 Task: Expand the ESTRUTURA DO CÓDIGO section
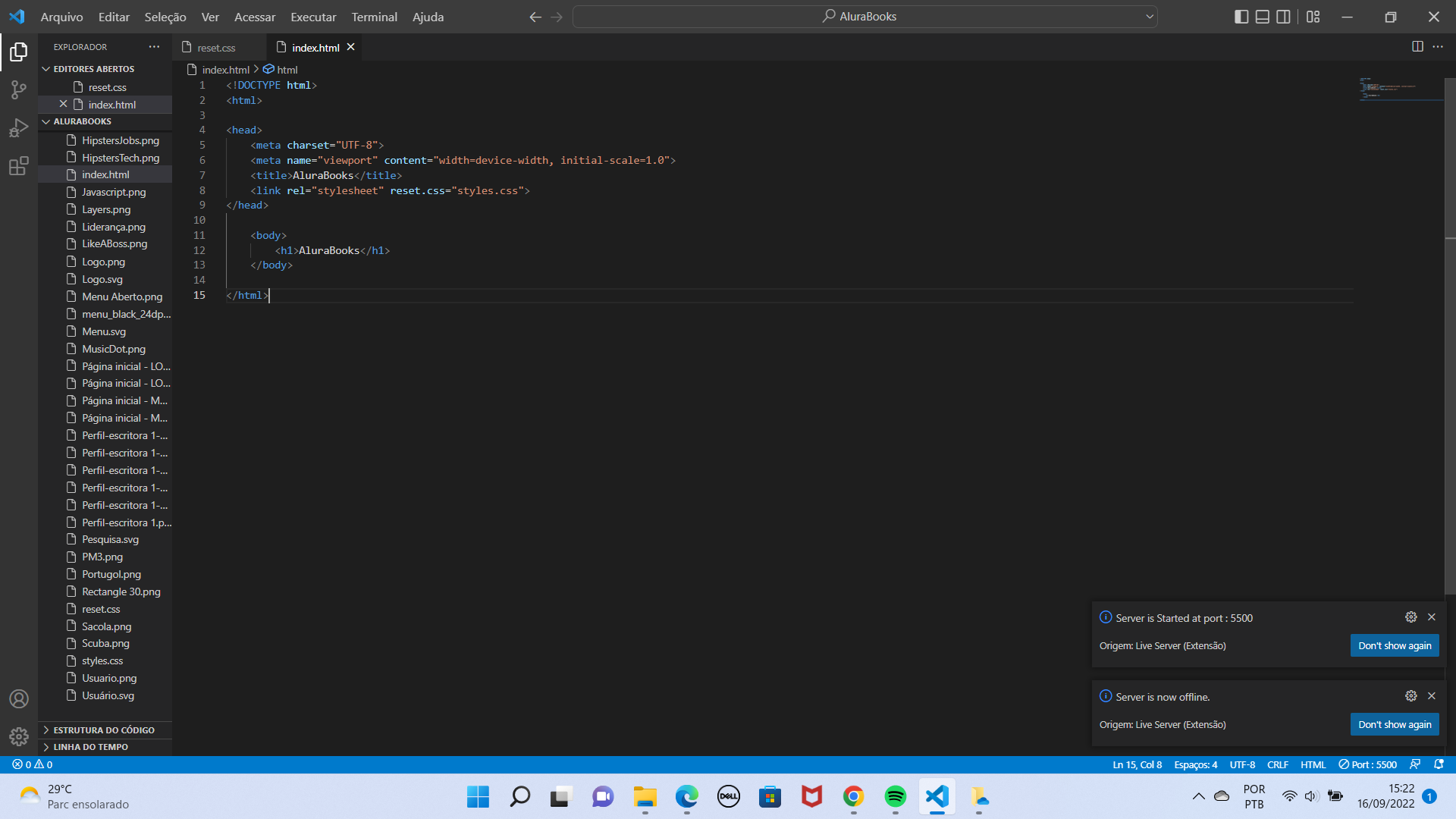click(104, 729)
